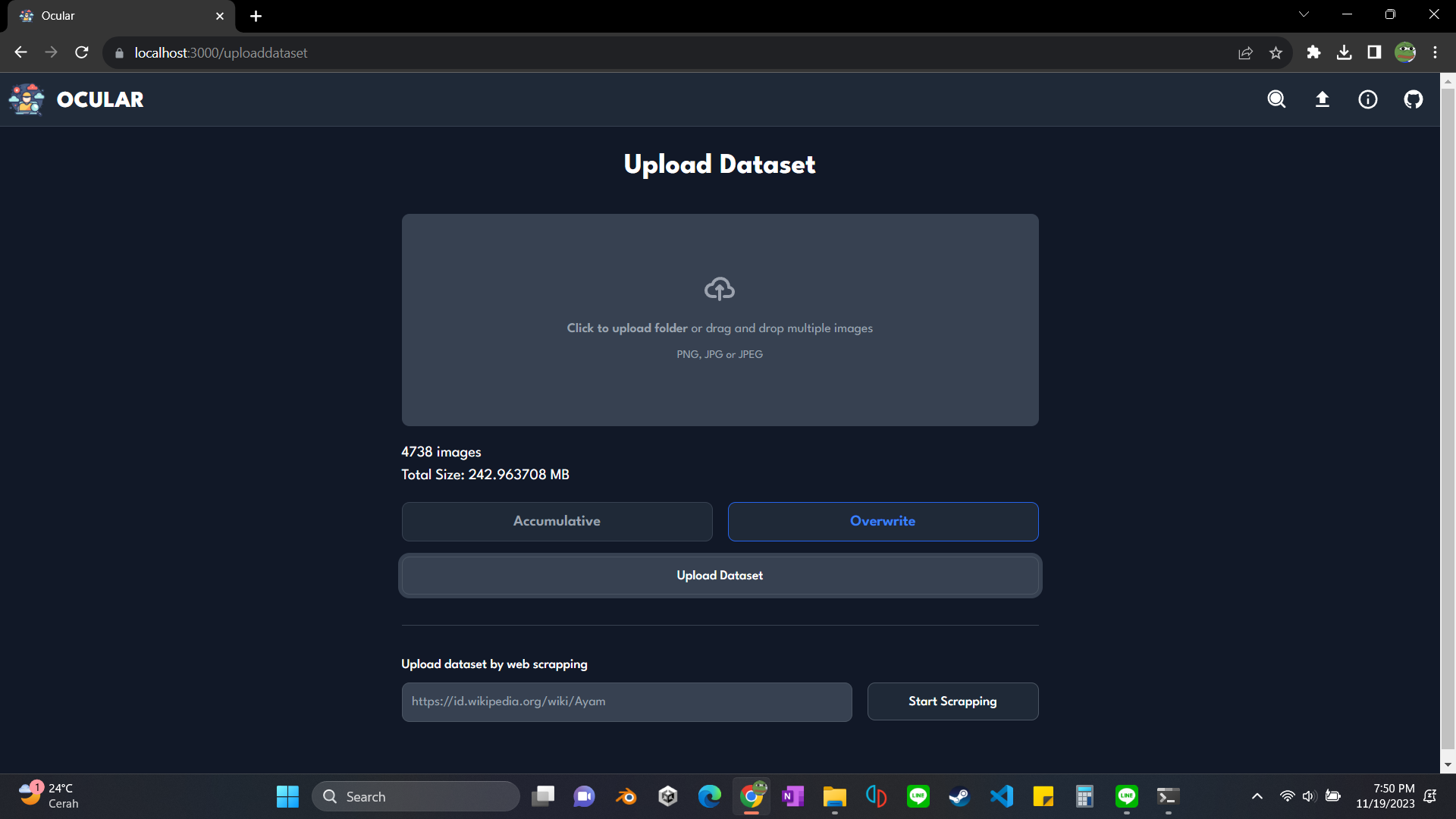Click the browser profiles icon
The width and height of the screenshot is (1456, 819).
click(x=1407, y=52)
